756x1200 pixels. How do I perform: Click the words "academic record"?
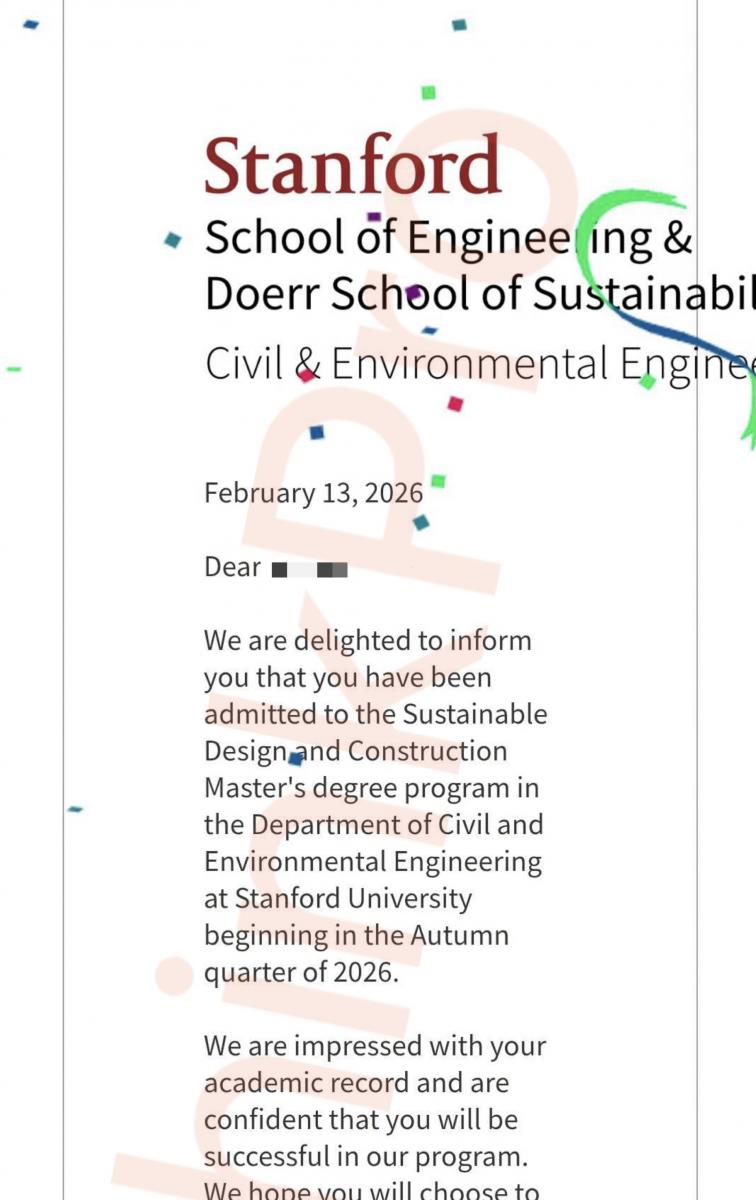coord(306,1083)
